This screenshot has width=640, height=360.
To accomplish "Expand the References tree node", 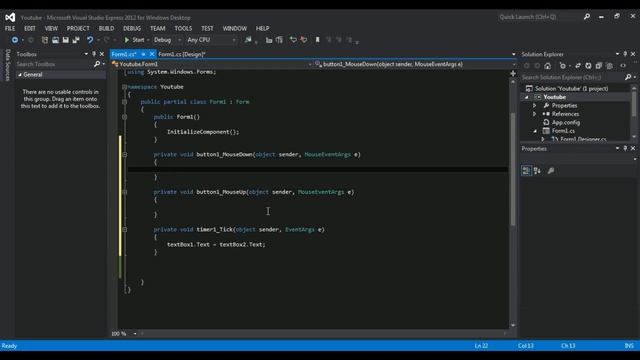I will (535, 114).
